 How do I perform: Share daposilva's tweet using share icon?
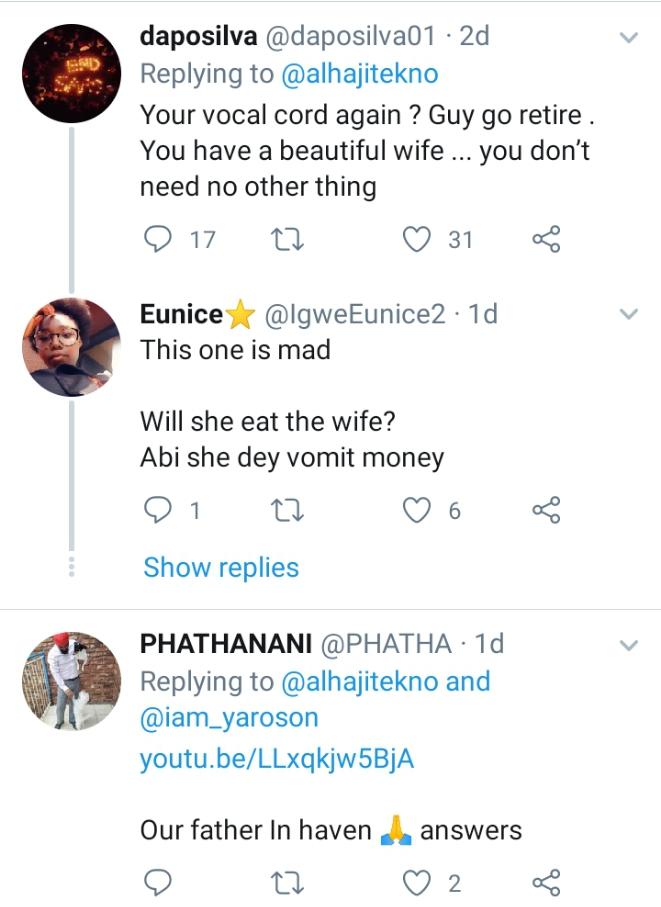coord(546,239)
